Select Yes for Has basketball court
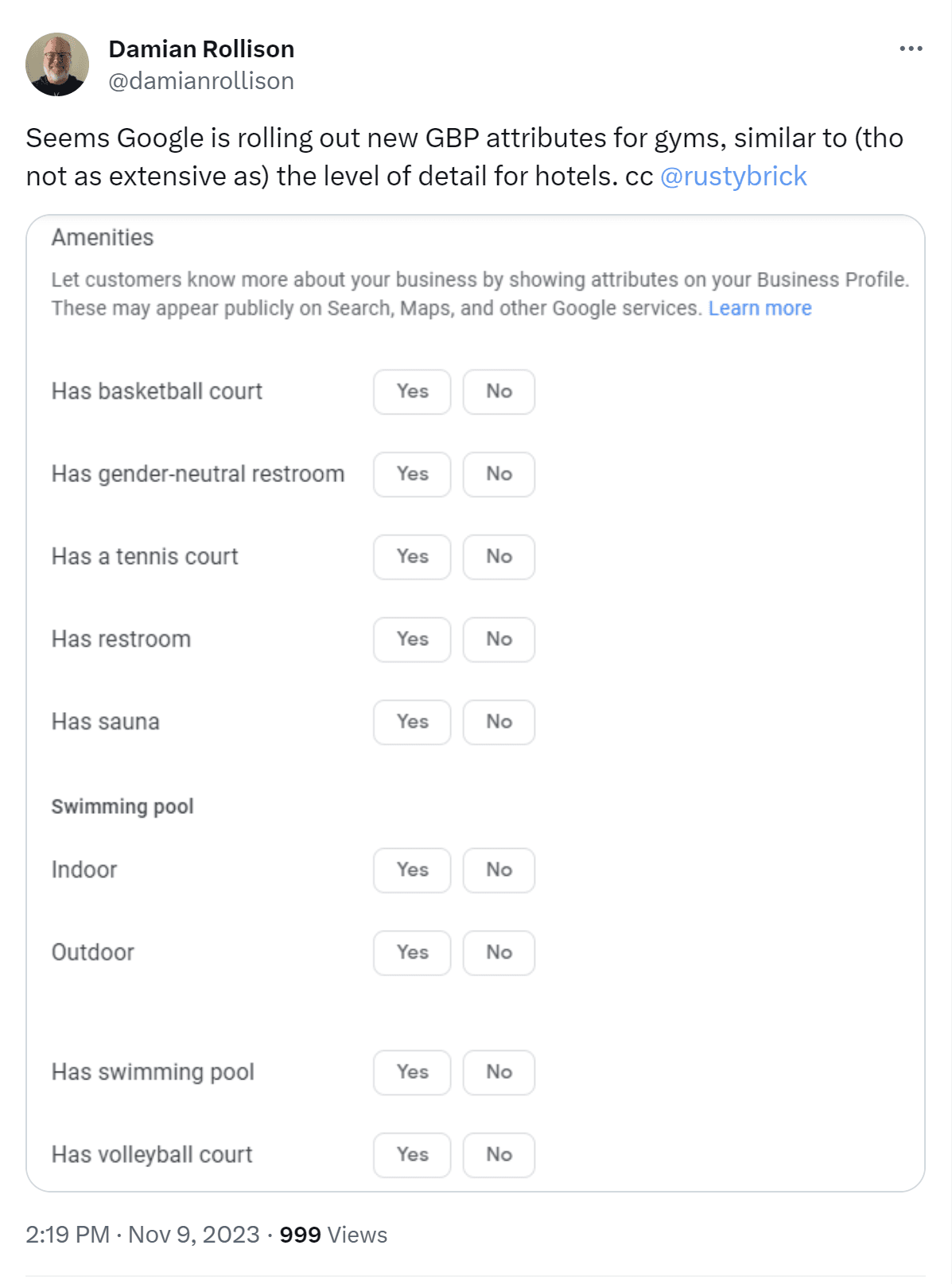 point(412,391)
